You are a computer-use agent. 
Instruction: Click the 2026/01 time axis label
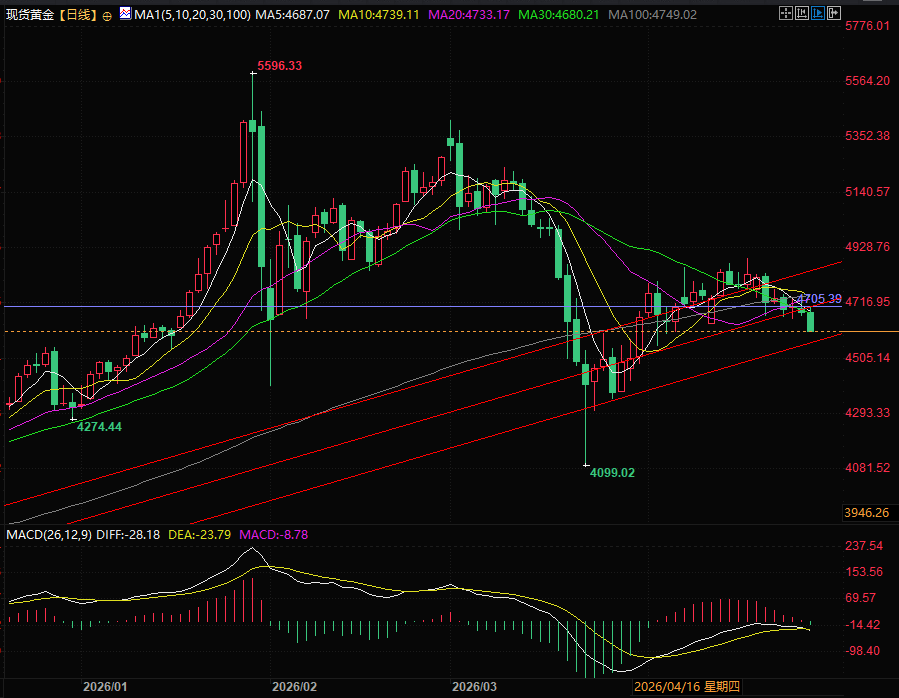(105, 687)
